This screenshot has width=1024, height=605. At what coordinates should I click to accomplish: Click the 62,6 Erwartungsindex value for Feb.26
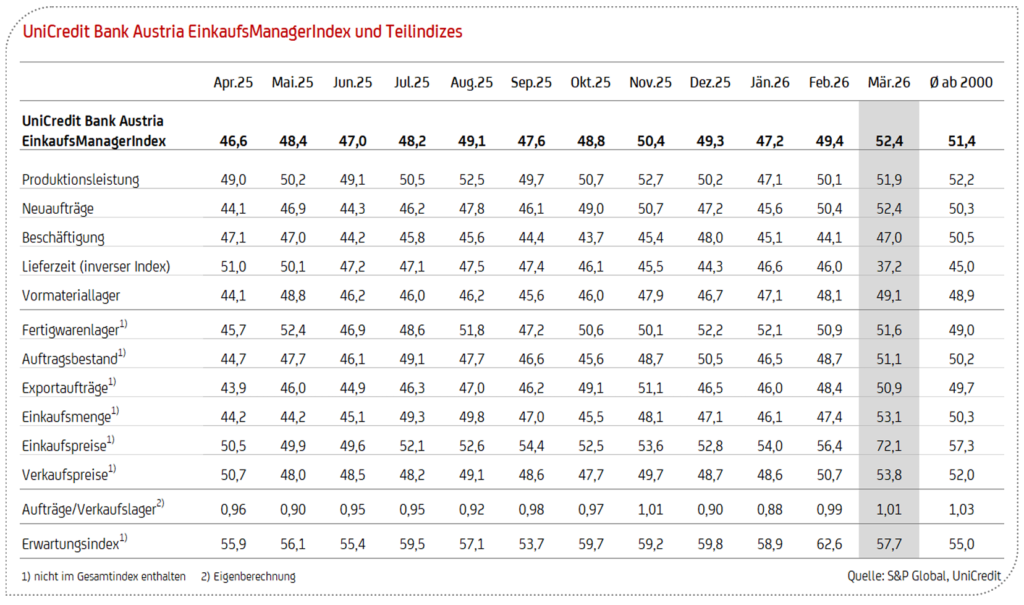(829, 543)
